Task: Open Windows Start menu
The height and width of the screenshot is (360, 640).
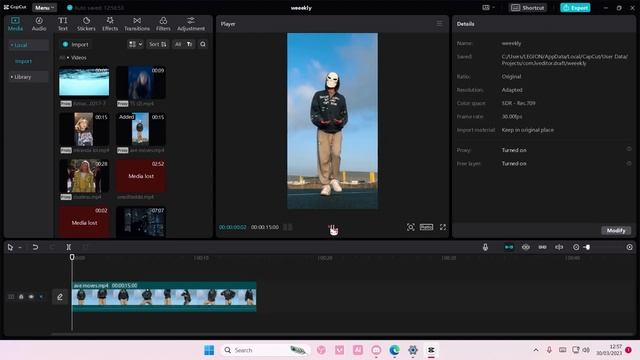Action: 209,350
